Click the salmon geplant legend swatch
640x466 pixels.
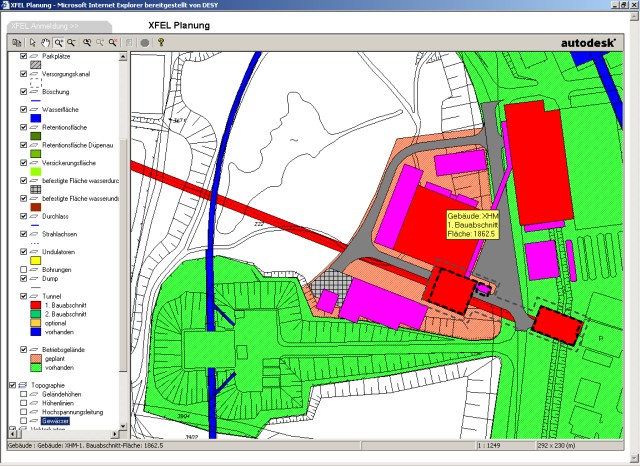(x=36, y=359)
